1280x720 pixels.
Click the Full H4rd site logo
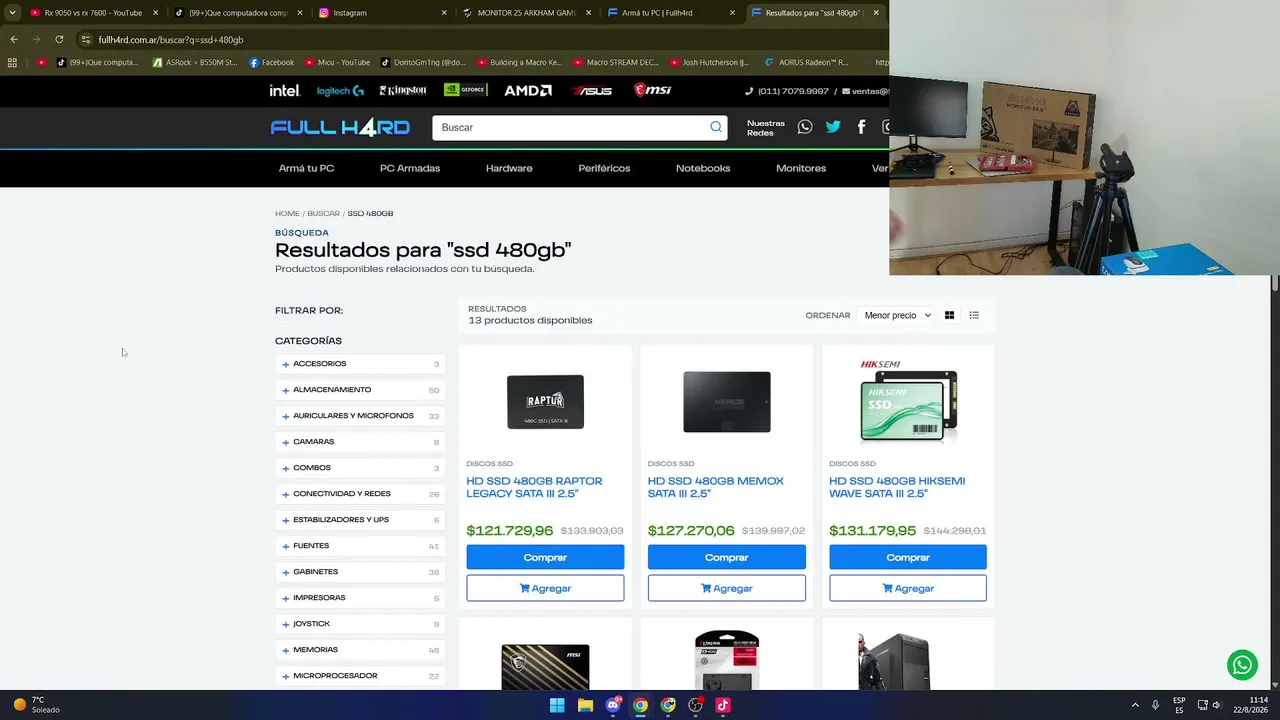[x=340, y=127]
